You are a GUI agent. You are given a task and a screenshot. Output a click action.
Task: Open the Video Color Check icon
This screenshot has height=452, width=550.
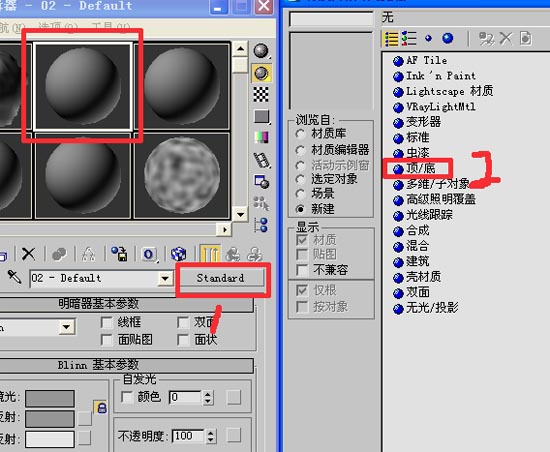(x=261, y=137)
